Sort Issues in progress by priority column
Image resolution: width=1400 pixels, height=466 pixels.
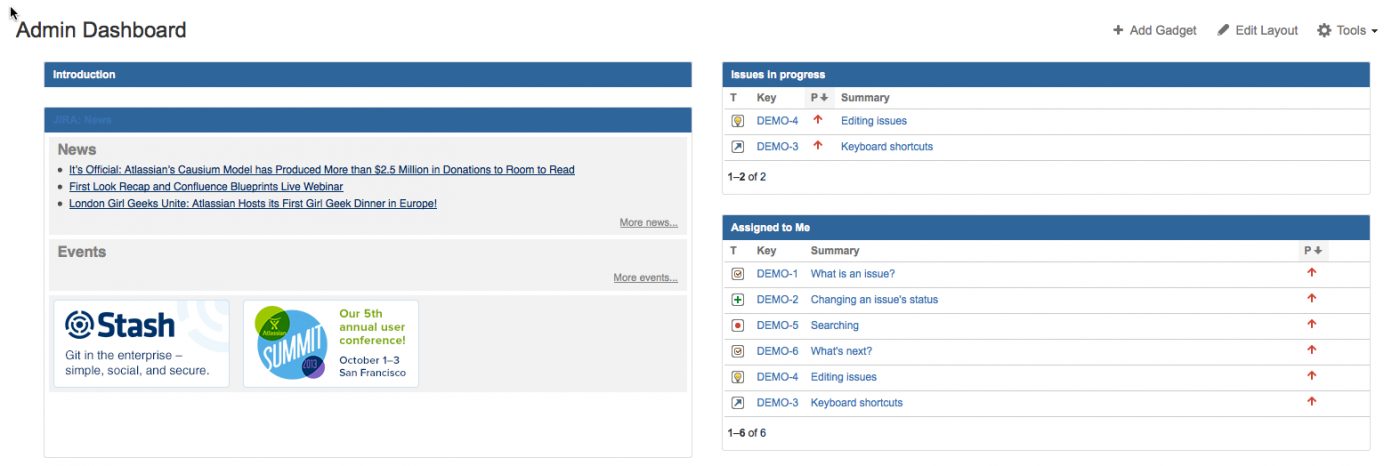point(818,98)
